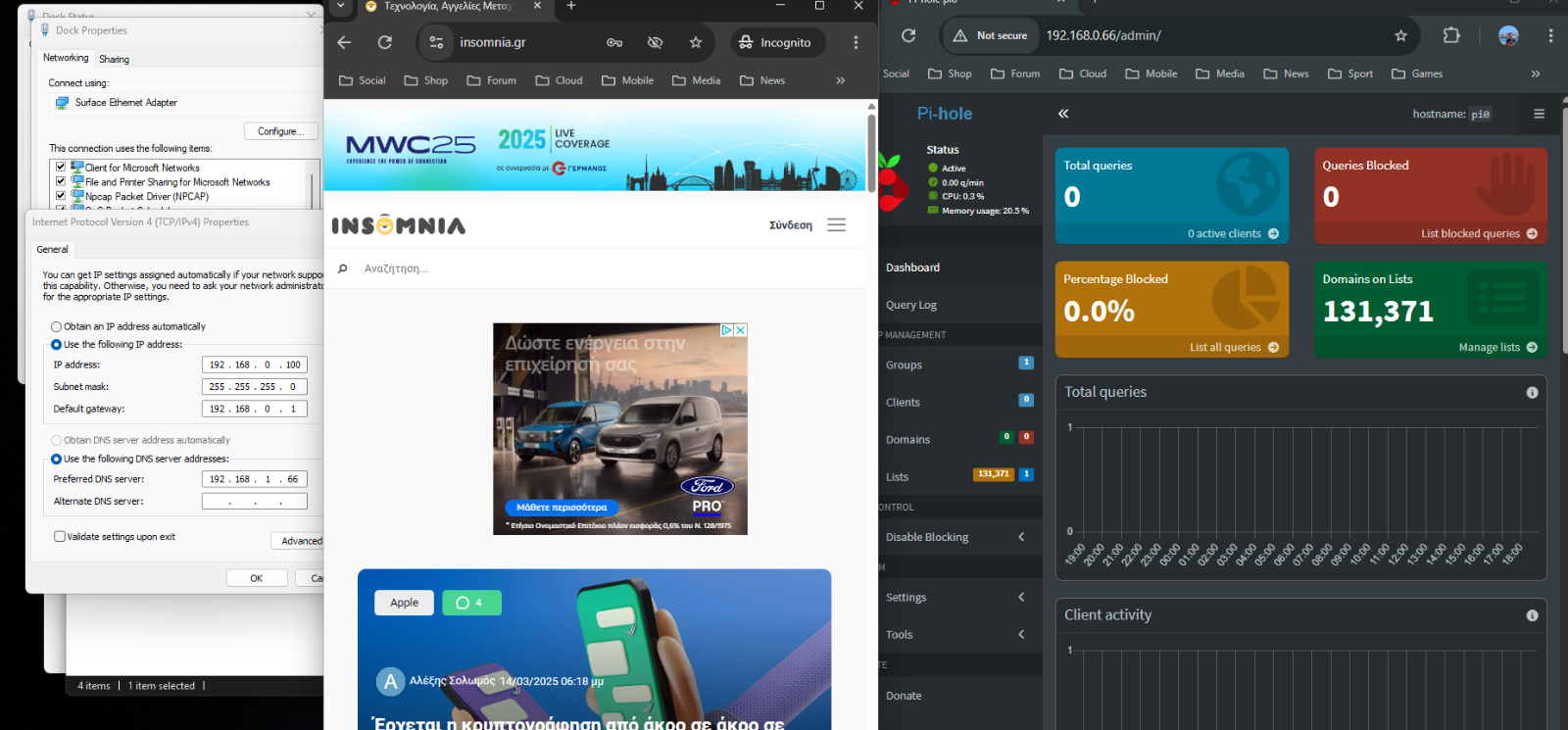Click Alternate DNS server field
The height and width of the screenshot is (730, 1568).
tap(255, 501)
